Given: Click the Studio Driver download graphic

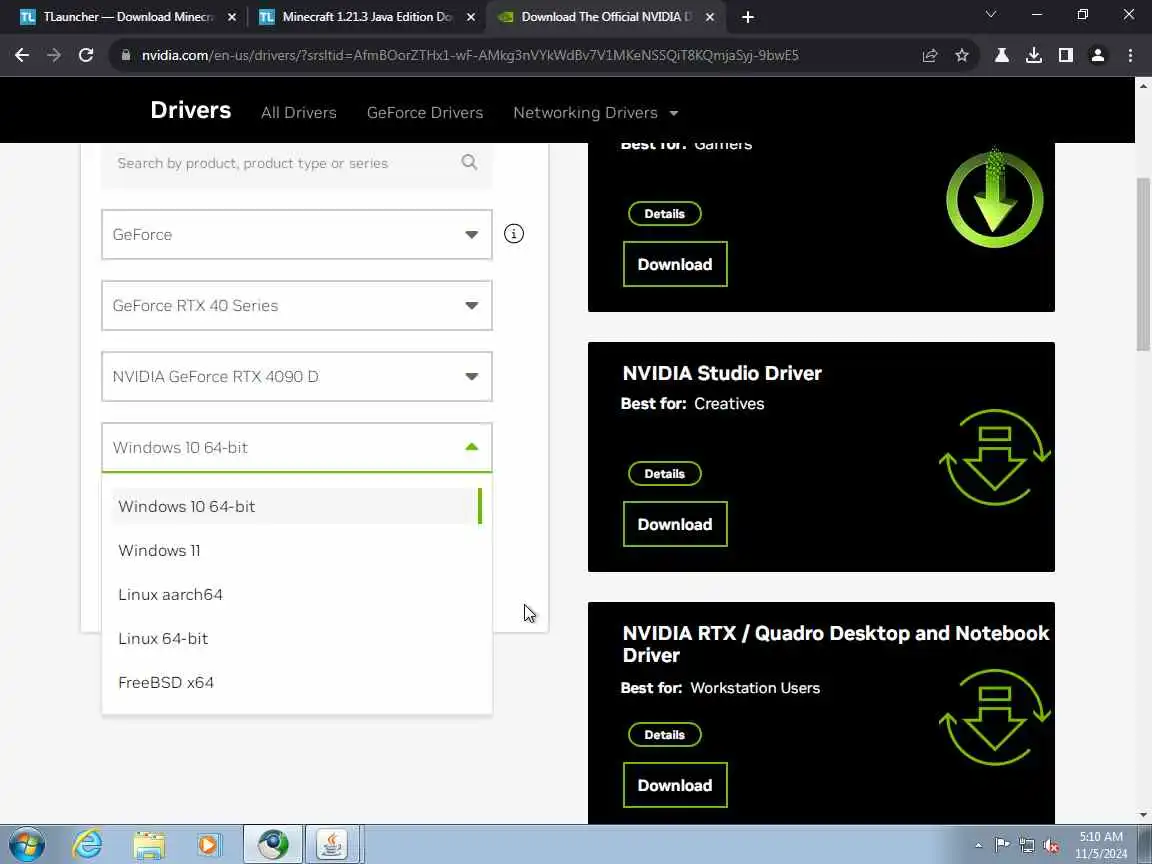Looking at the screenshot, I should (x=995, y=458).
